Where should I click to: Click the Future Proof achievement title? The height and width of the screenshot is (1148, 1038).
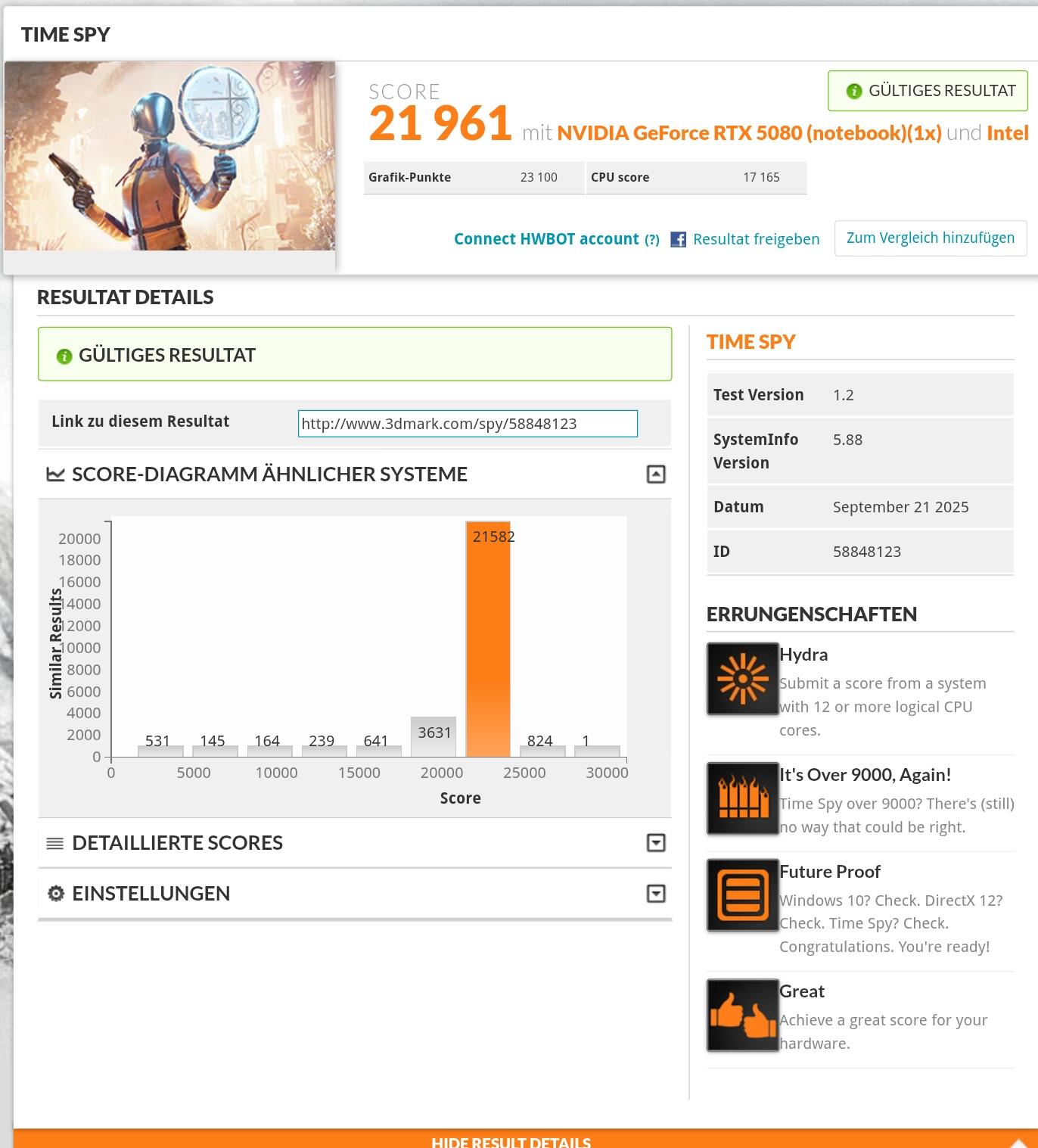(830, 872)
